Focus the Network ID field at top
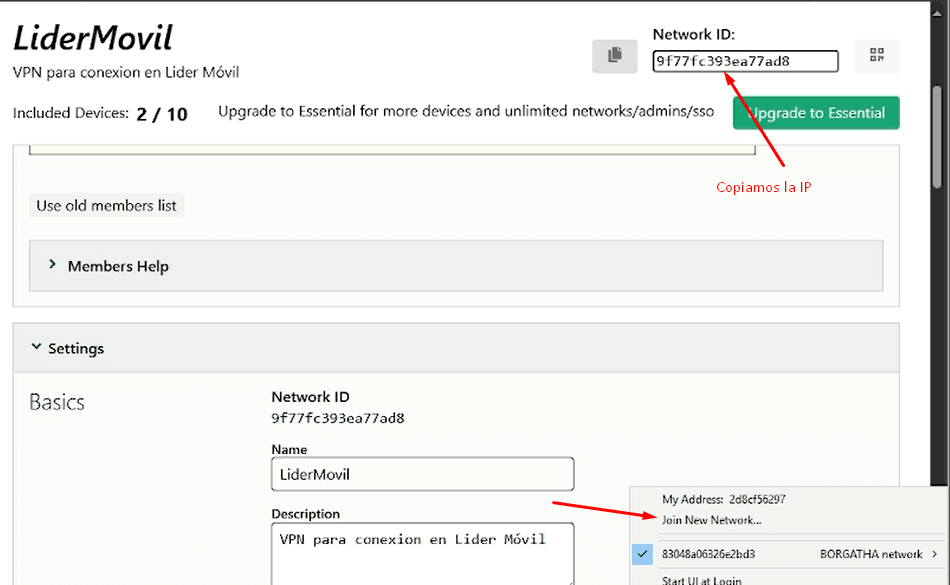This screenshot has width=950, height=585. [745, 62]
